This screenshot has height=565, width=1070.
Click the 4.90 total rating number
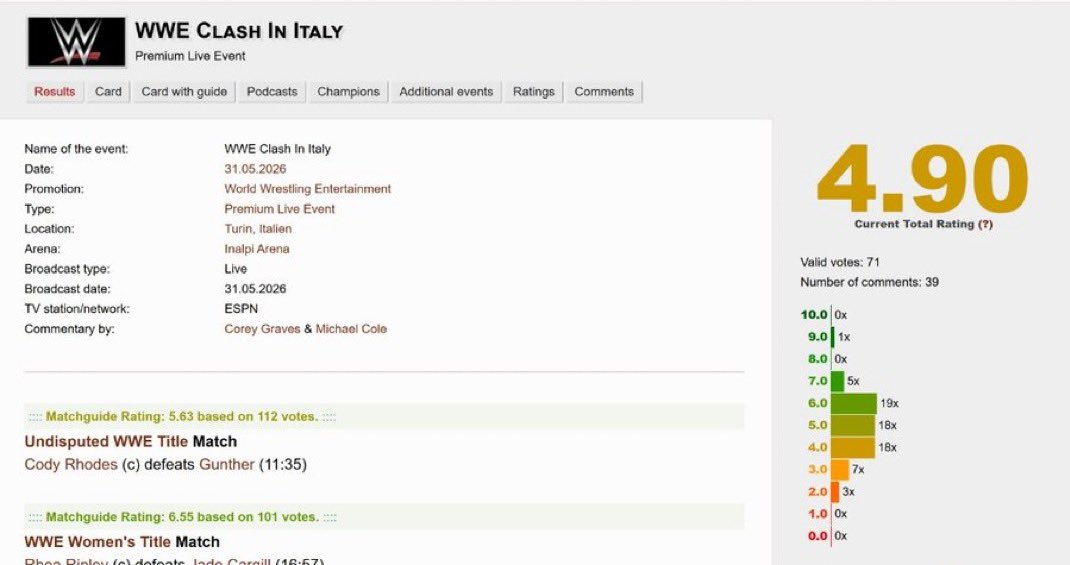pyautogui.click(x=922, y=179)
